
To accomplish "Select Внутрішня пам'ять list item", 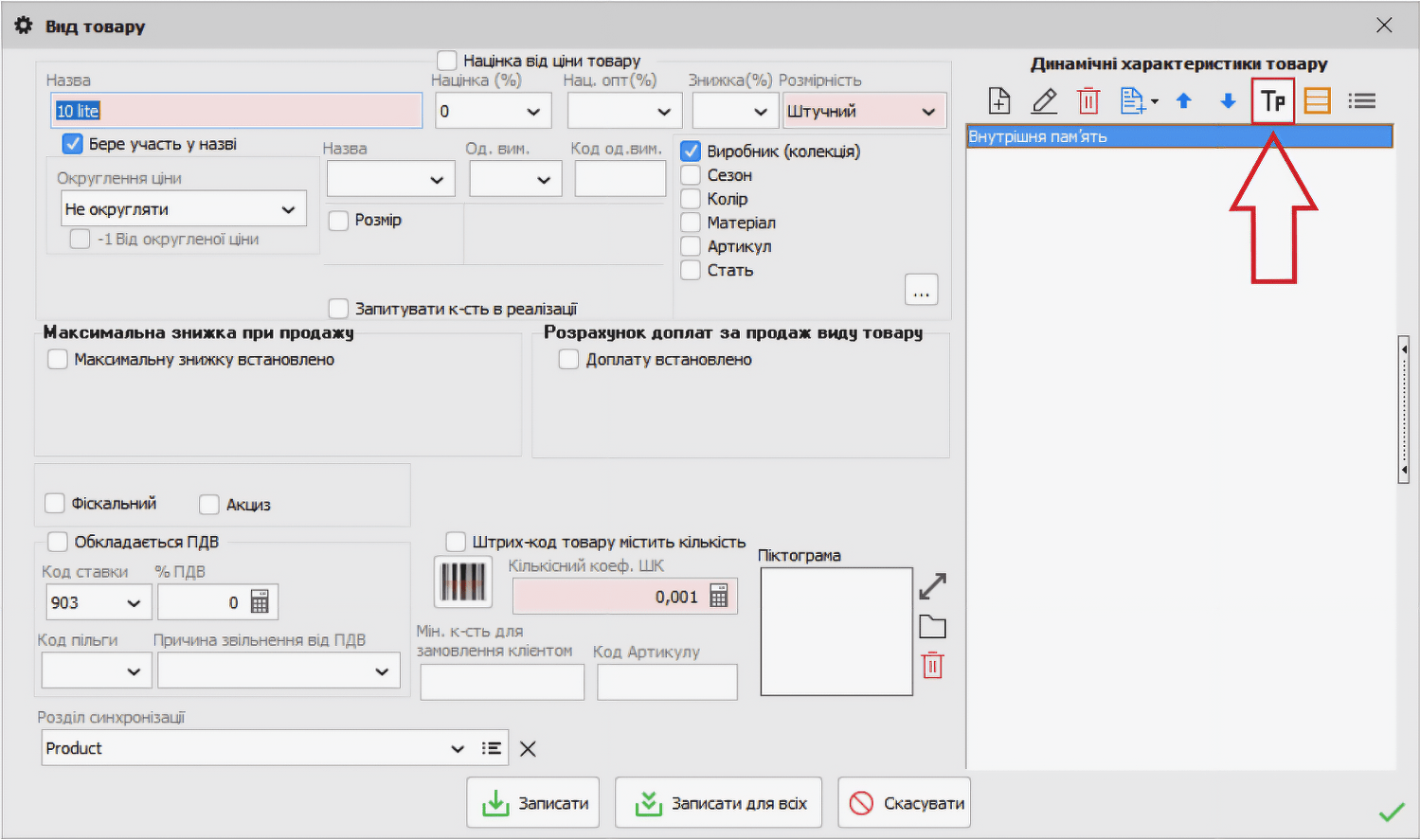I will pos(1178,137).
